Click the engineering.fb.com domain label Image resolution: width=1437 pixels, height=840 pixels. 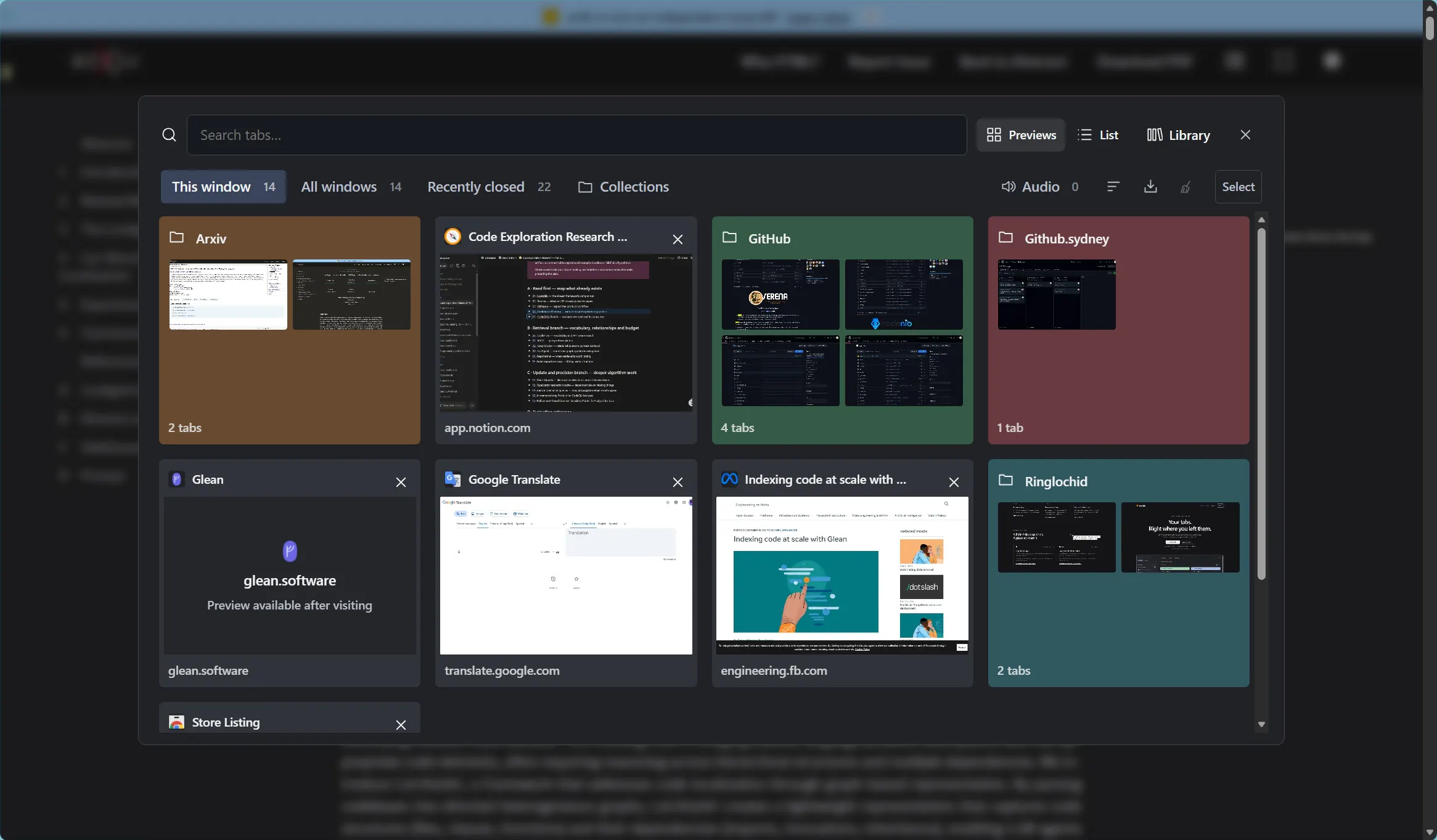[774, 671]
